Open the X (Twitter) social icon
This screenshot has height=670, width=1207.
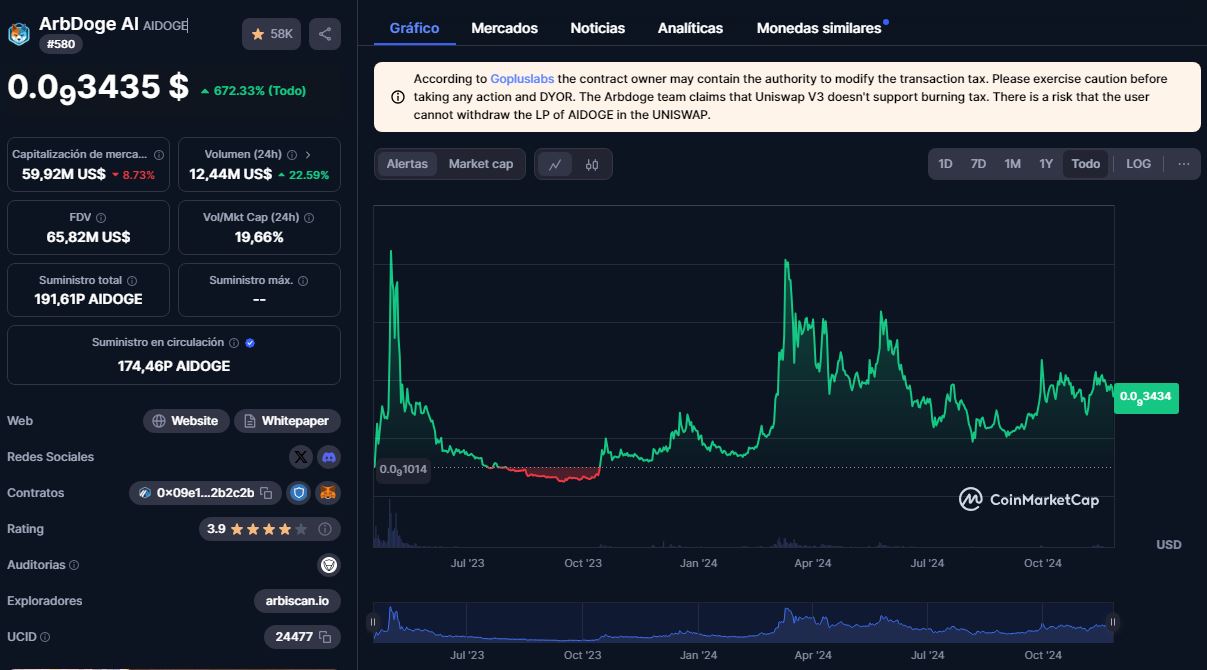click(x=300, y=457)
